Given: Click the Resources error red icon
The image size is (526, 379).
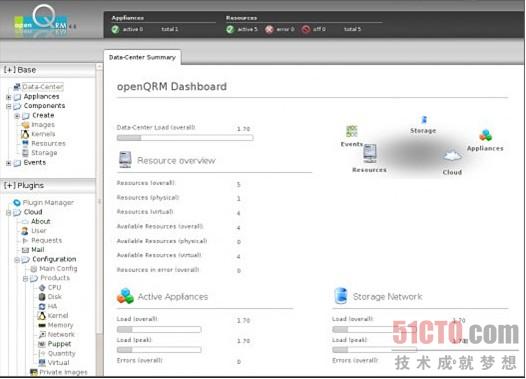Looking at the screenshot, I should [269, 29].
